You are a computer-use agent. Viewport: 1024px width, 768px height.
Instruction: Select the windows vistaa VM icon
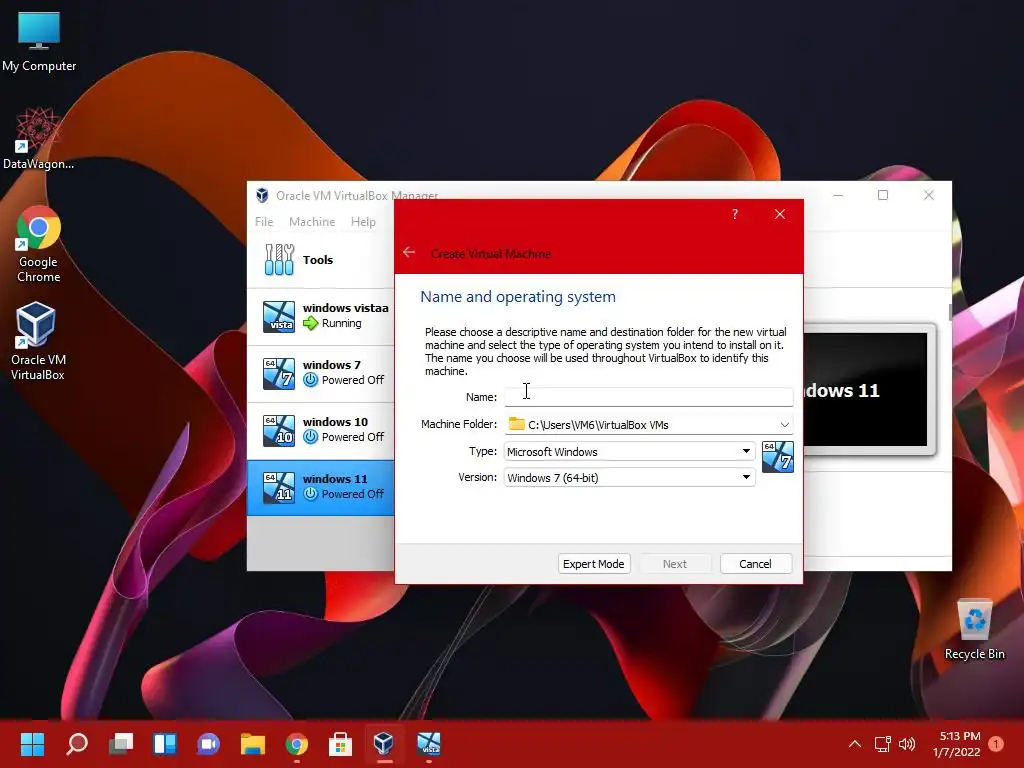coord(279,317)
